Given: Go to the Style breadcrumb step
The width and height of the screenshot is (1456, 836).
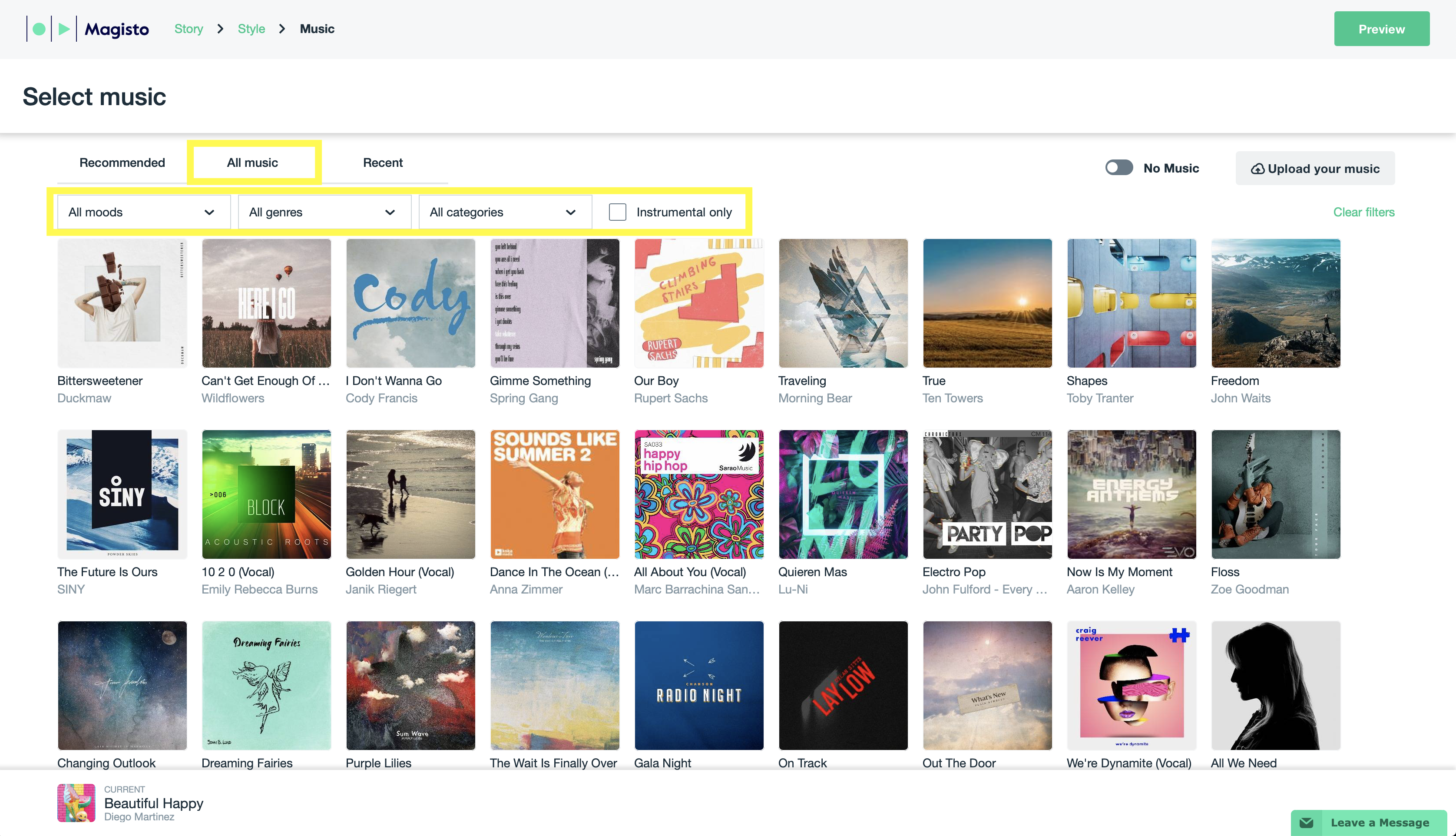Looking at the screenshot, I should 251,29.
